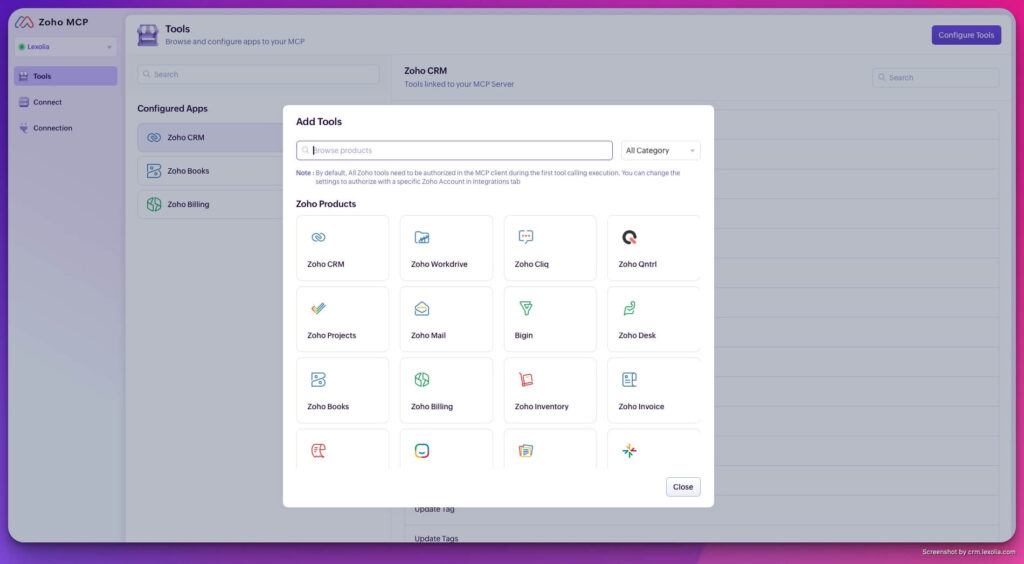1024x564 pixels.
Task: Select the Zoho Desk icon
Action: pyautogui.click(x=630, y=308)
